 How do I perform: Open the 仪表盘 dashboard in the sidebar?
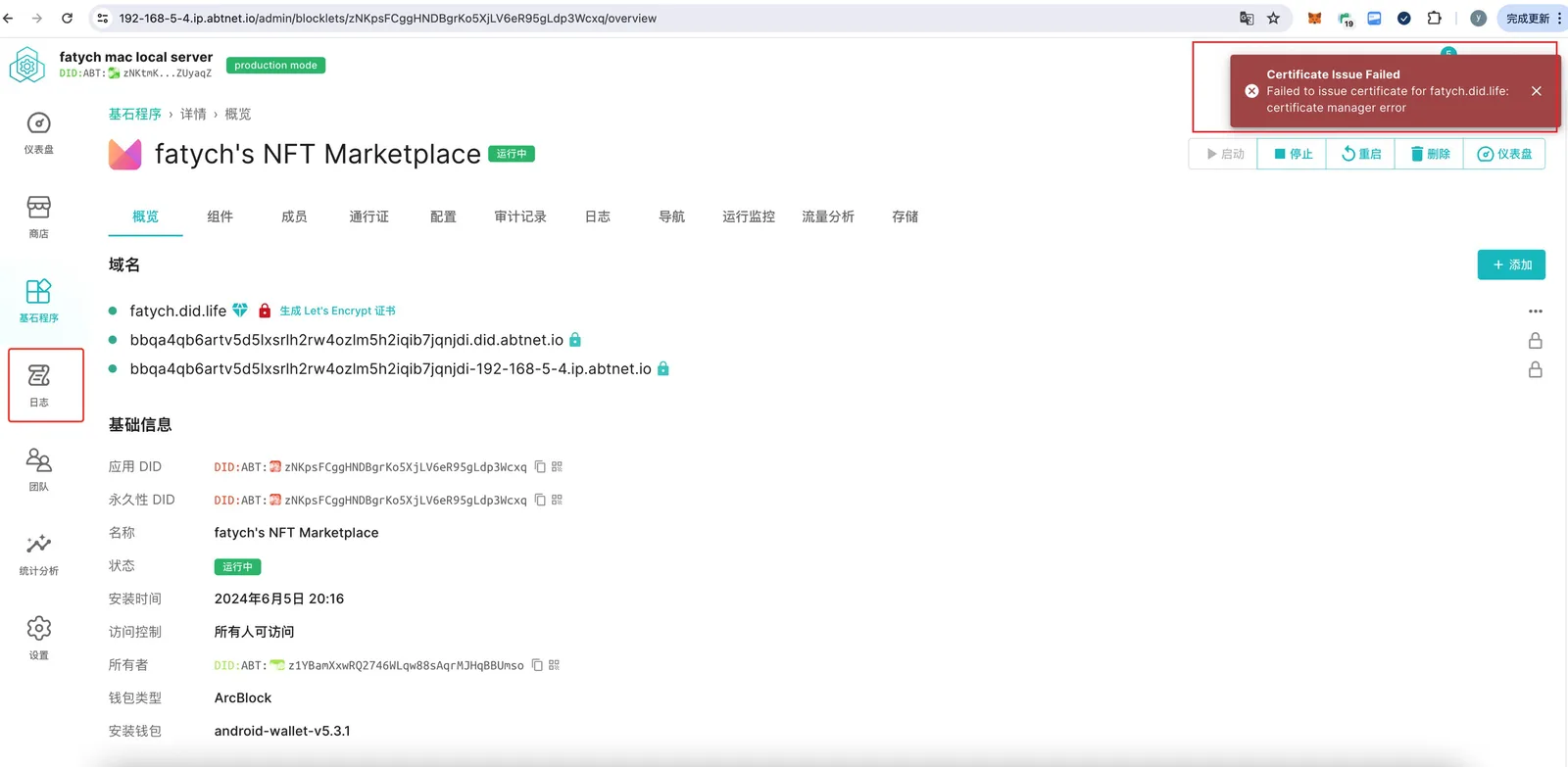[38, 132]
